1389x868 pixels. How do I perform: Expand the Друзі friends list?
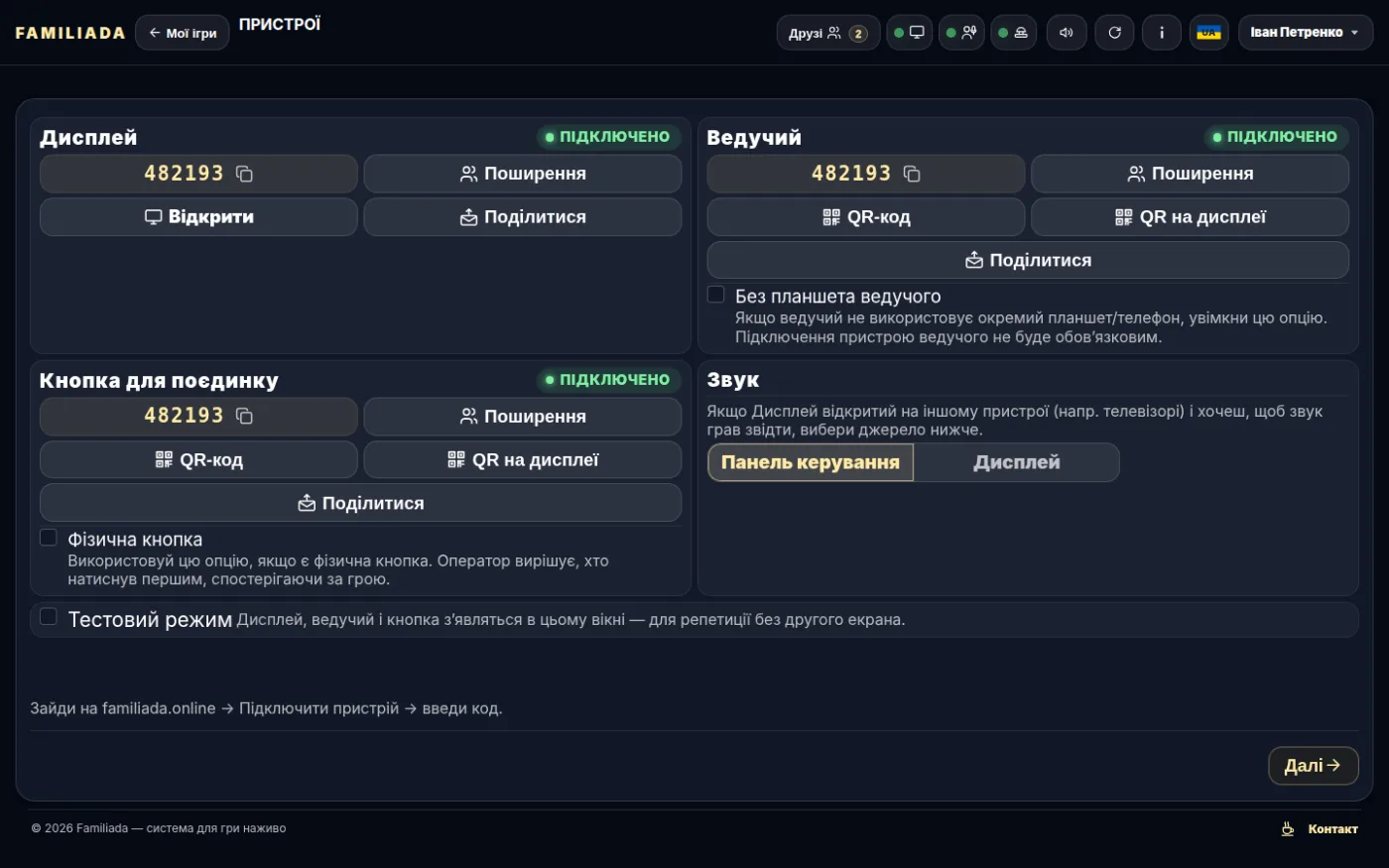pos(828,33)
